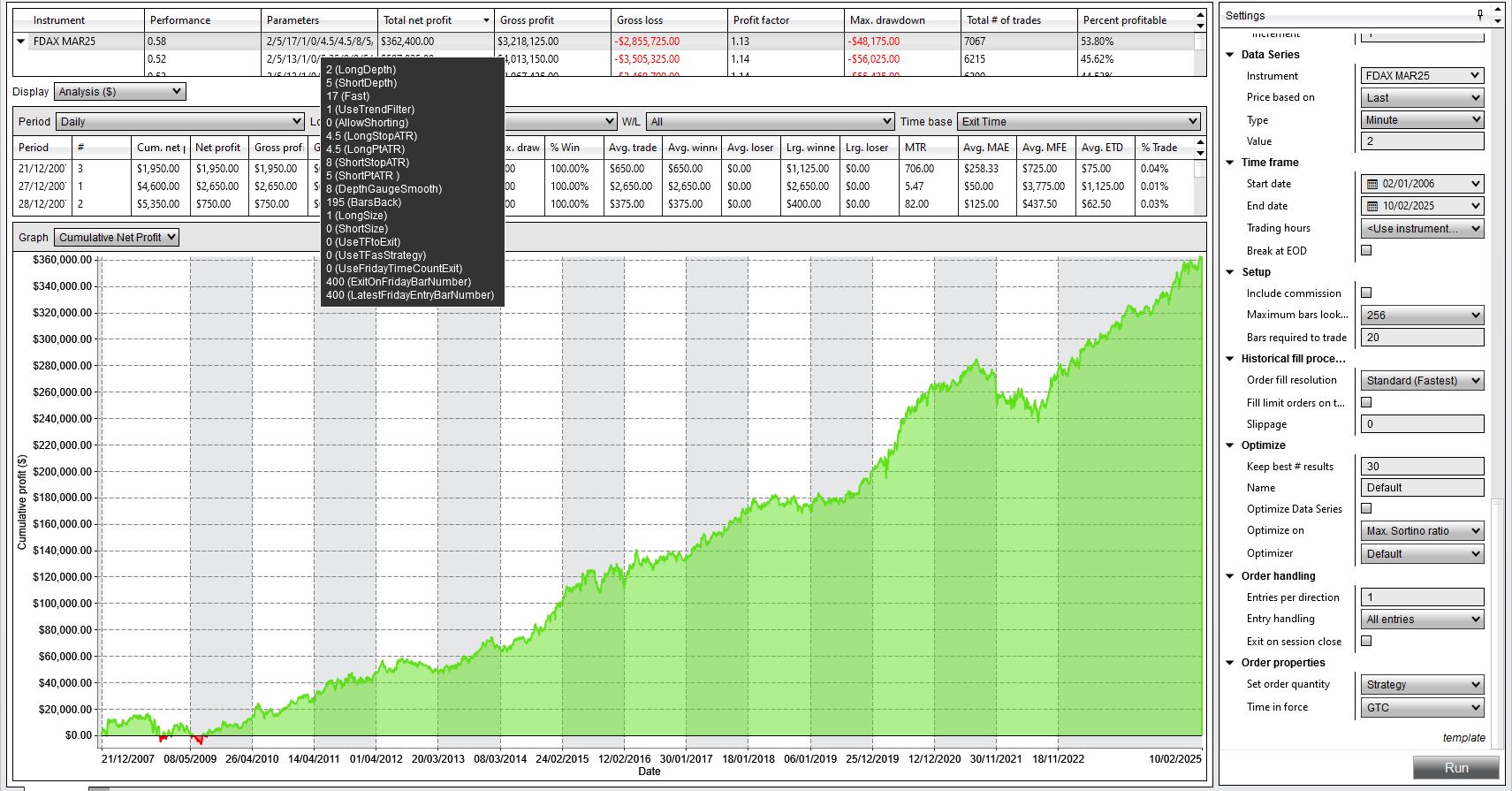Click the Keep best # results field
The width and height of the screenshot is (1512, 791).
[x=1423, y=467]
